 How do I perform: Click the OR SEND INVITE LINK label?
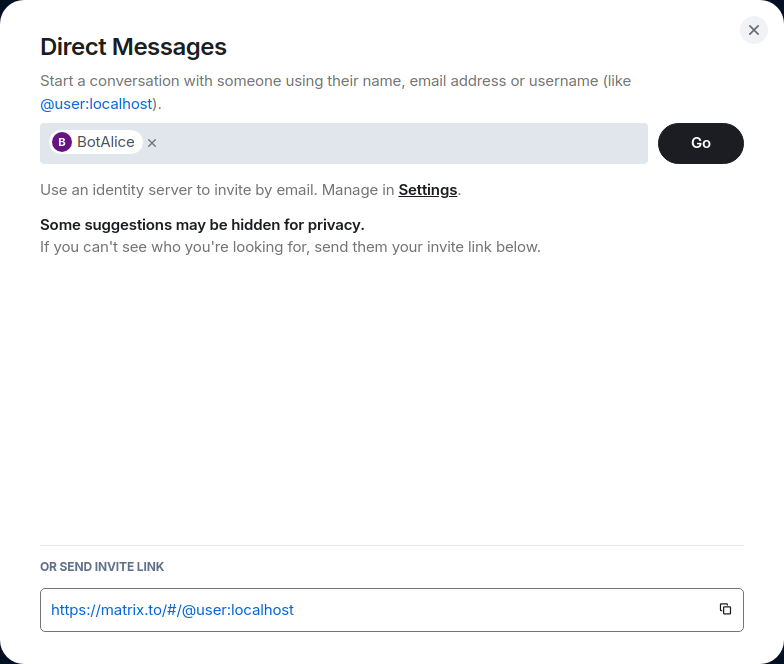102,567
